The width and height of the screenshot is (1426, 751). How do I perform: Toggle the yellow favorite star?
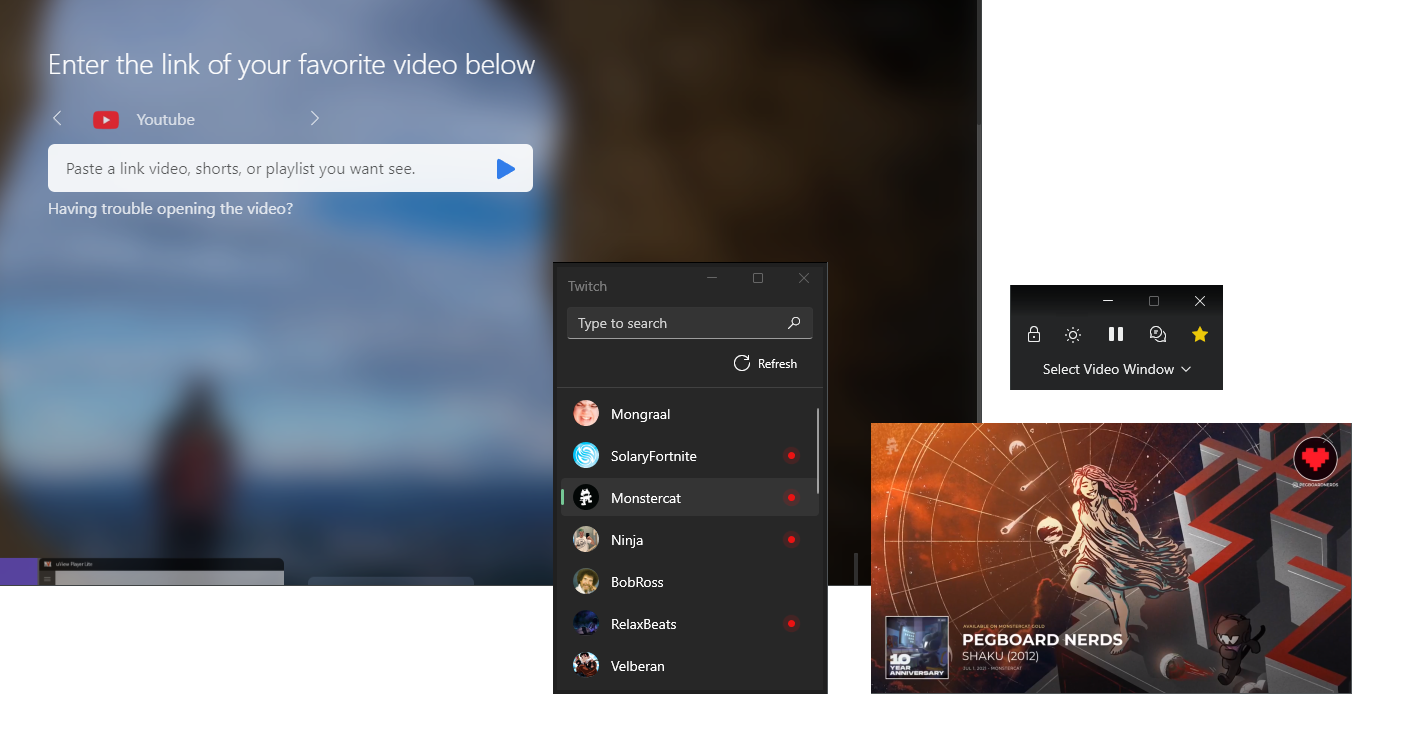tap(1200, 335)
